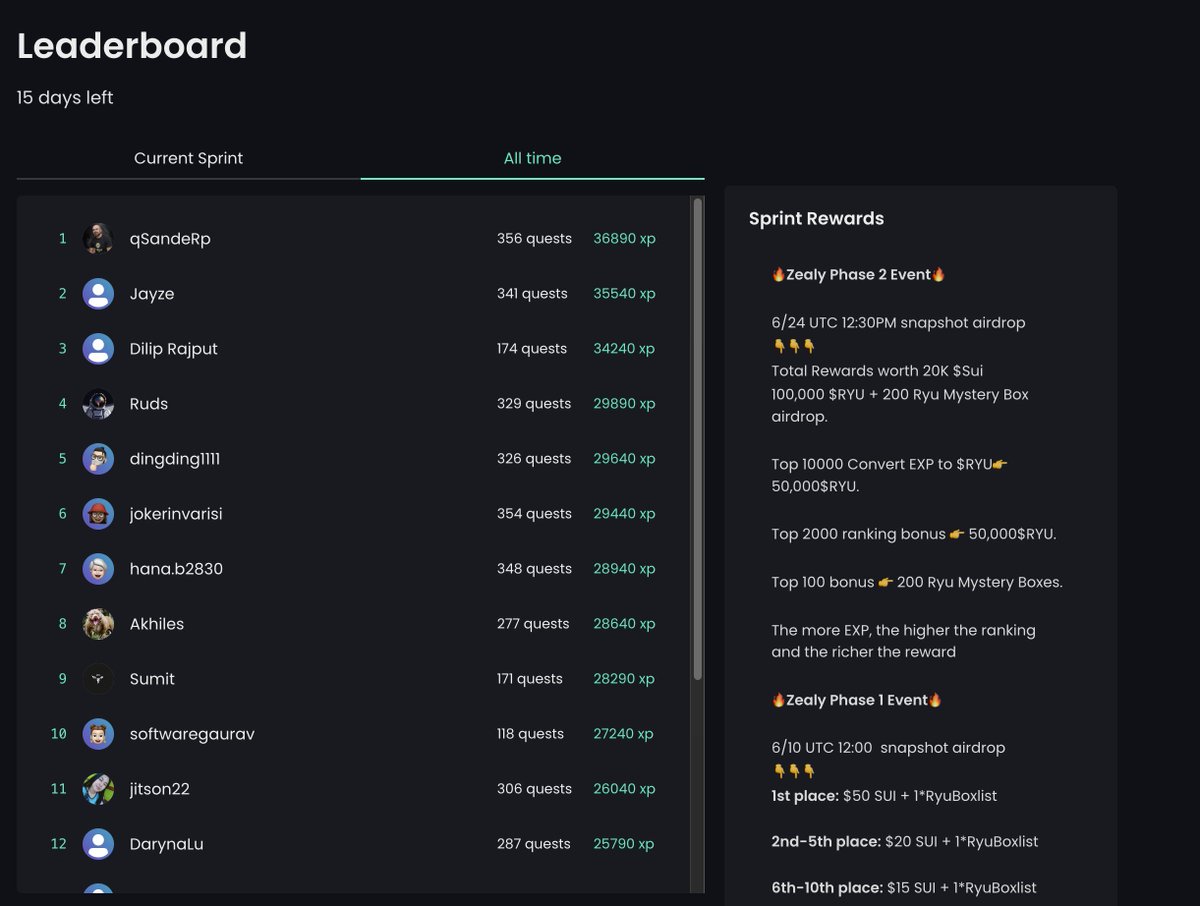
Task: Click the 25790 xp value
Action: click(x=623, y=844)
